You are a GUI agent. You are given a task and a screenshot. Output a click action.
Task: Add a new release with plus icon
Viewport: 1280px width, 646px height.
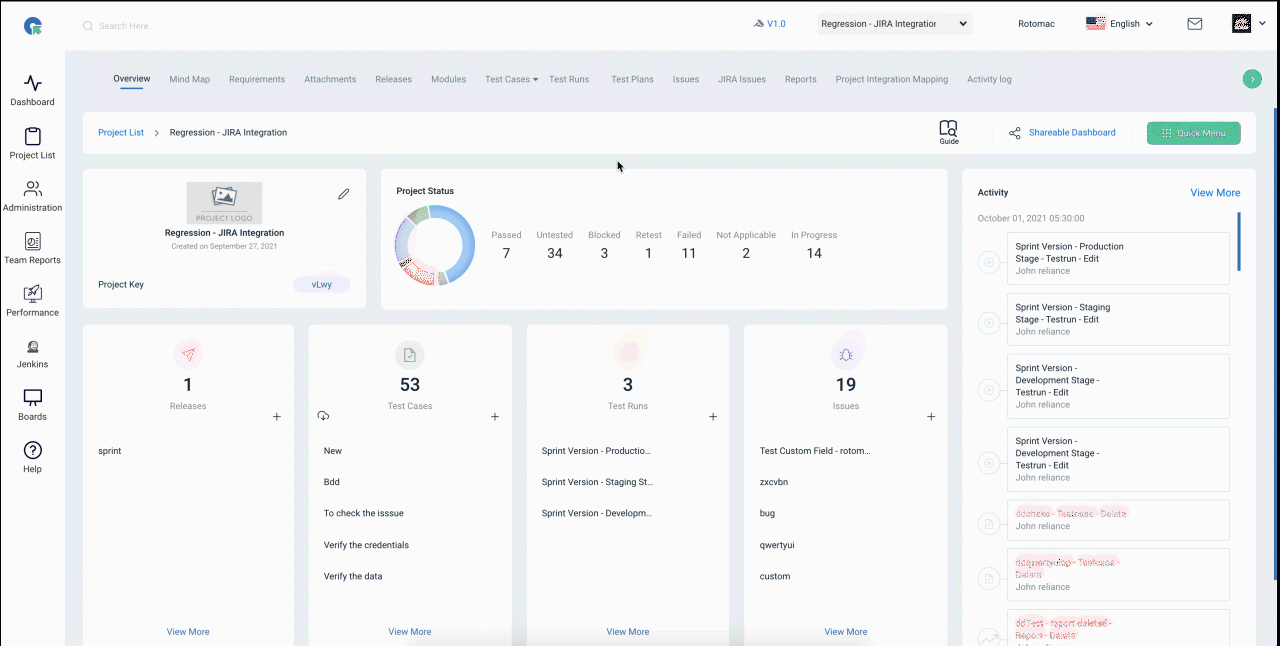click(x=277, y=417)
